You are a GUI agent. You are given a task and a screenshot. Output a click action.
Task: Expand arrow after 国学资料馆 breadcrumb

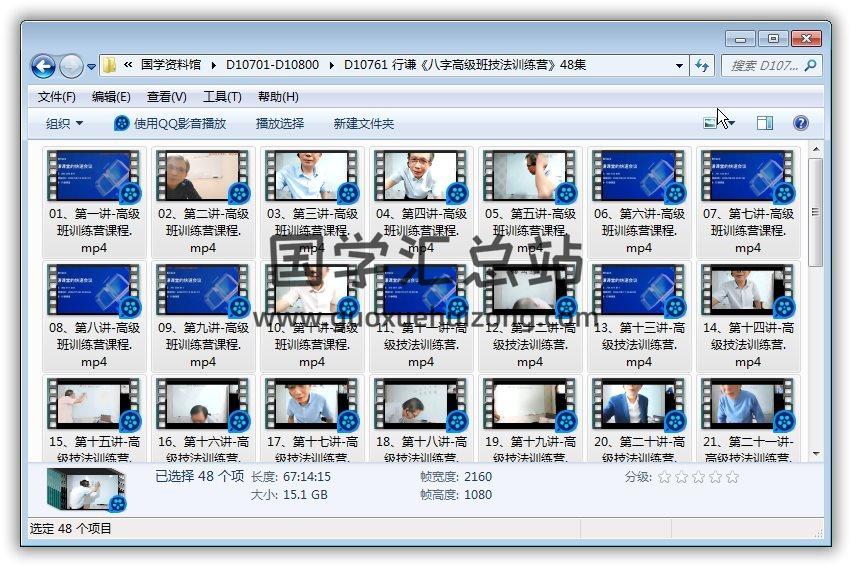point(214,66)
